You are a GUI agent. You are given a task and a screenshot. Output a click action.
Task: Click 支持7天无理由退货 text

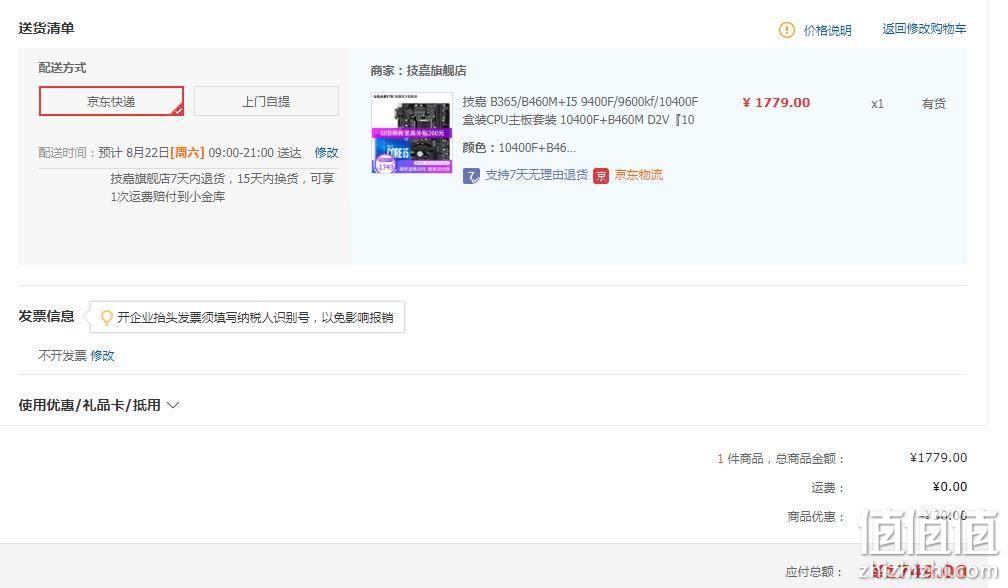tap(536, 175)
